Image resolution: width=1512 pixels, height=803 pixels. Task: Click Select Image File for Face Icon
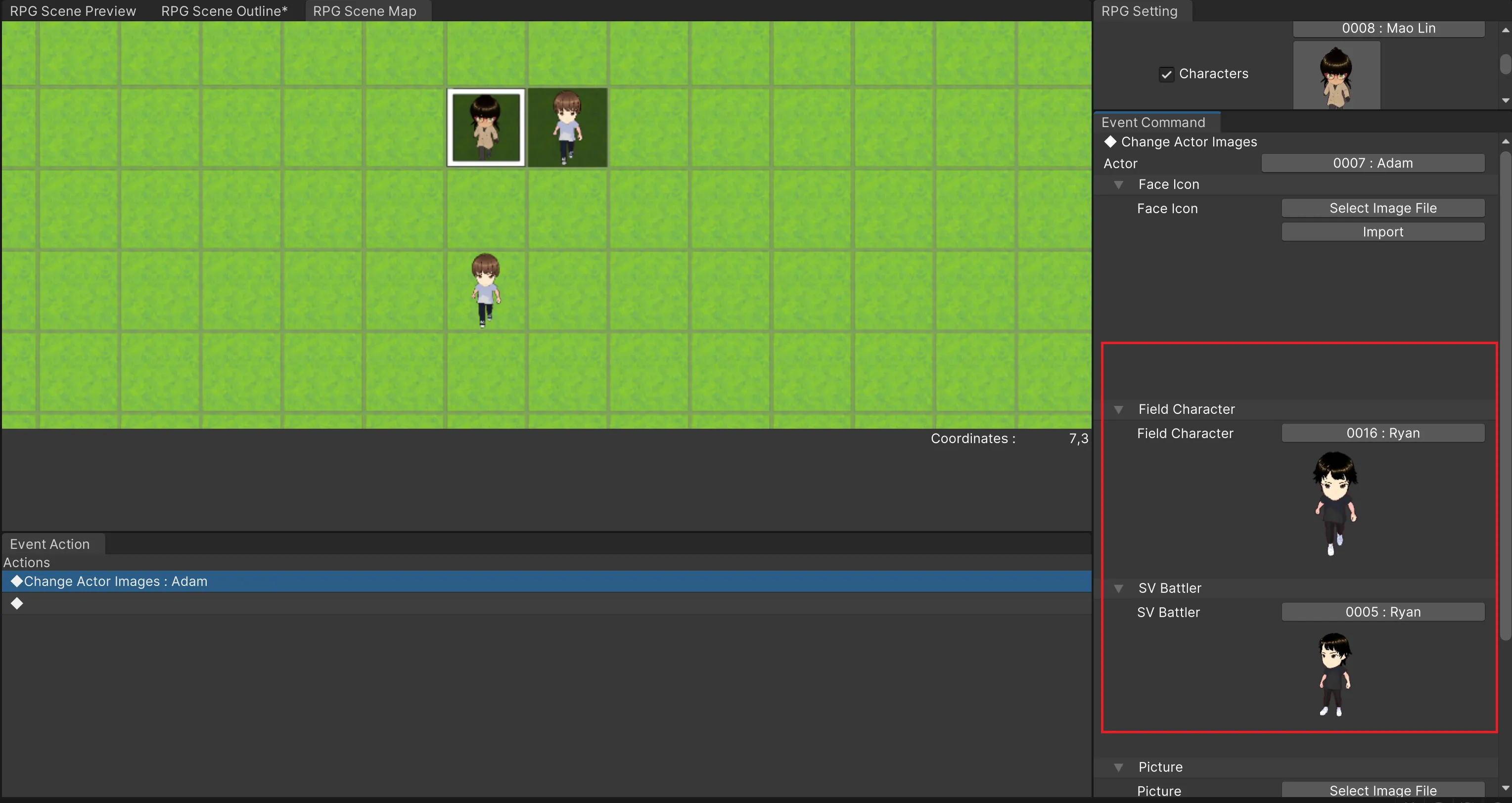point(1383,208)
